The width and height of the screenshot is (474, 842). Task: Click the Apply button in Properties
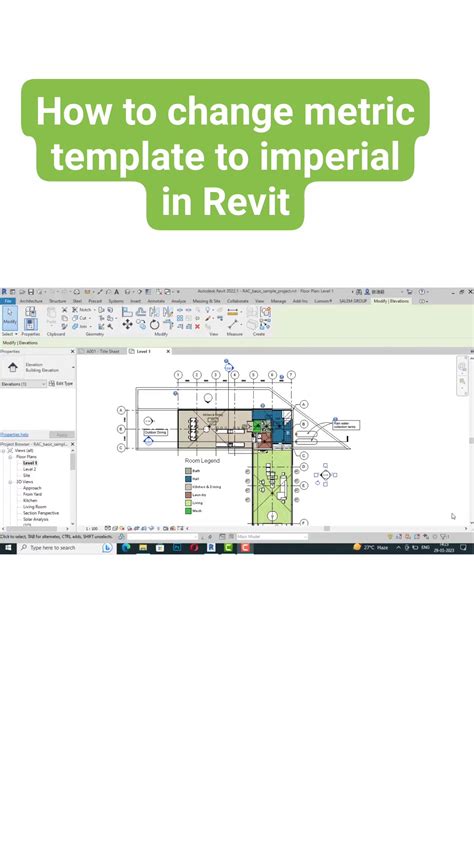62,434
